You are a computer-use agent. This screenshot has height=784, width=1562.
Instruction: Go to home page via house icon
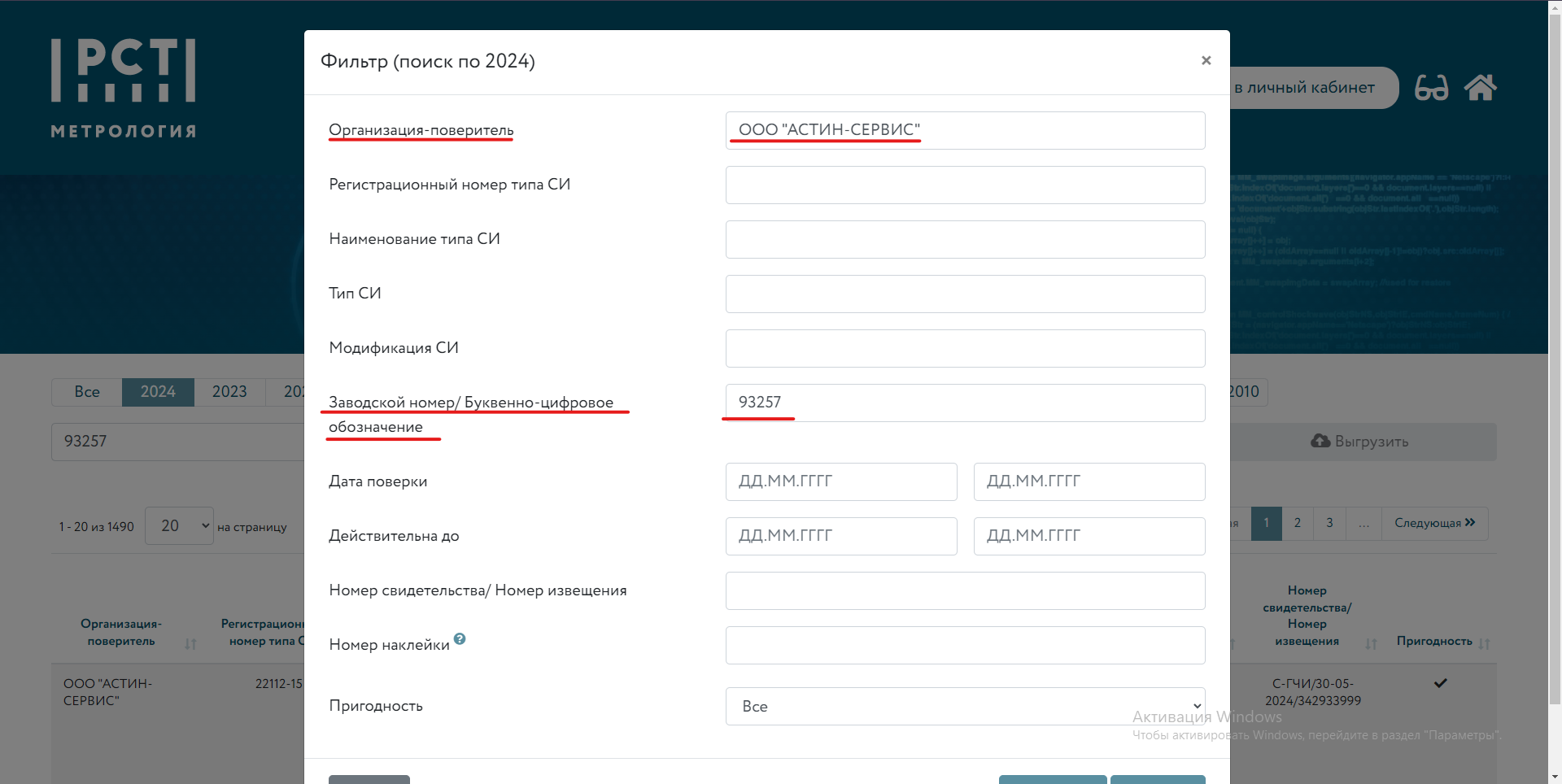(1480, 88)
